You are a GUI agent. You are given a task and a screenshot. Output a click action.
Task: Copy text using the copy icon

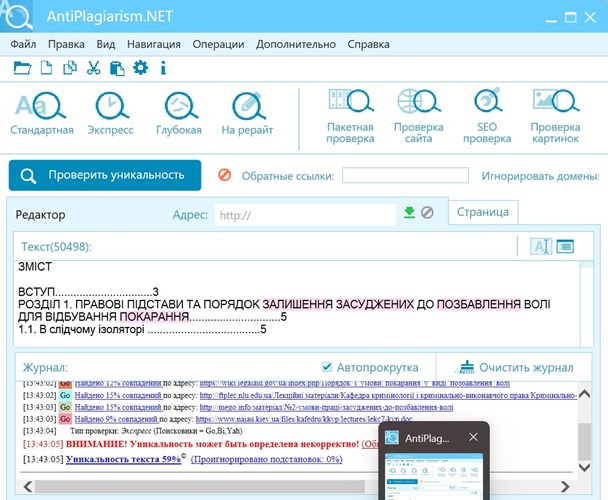[70, 68]
